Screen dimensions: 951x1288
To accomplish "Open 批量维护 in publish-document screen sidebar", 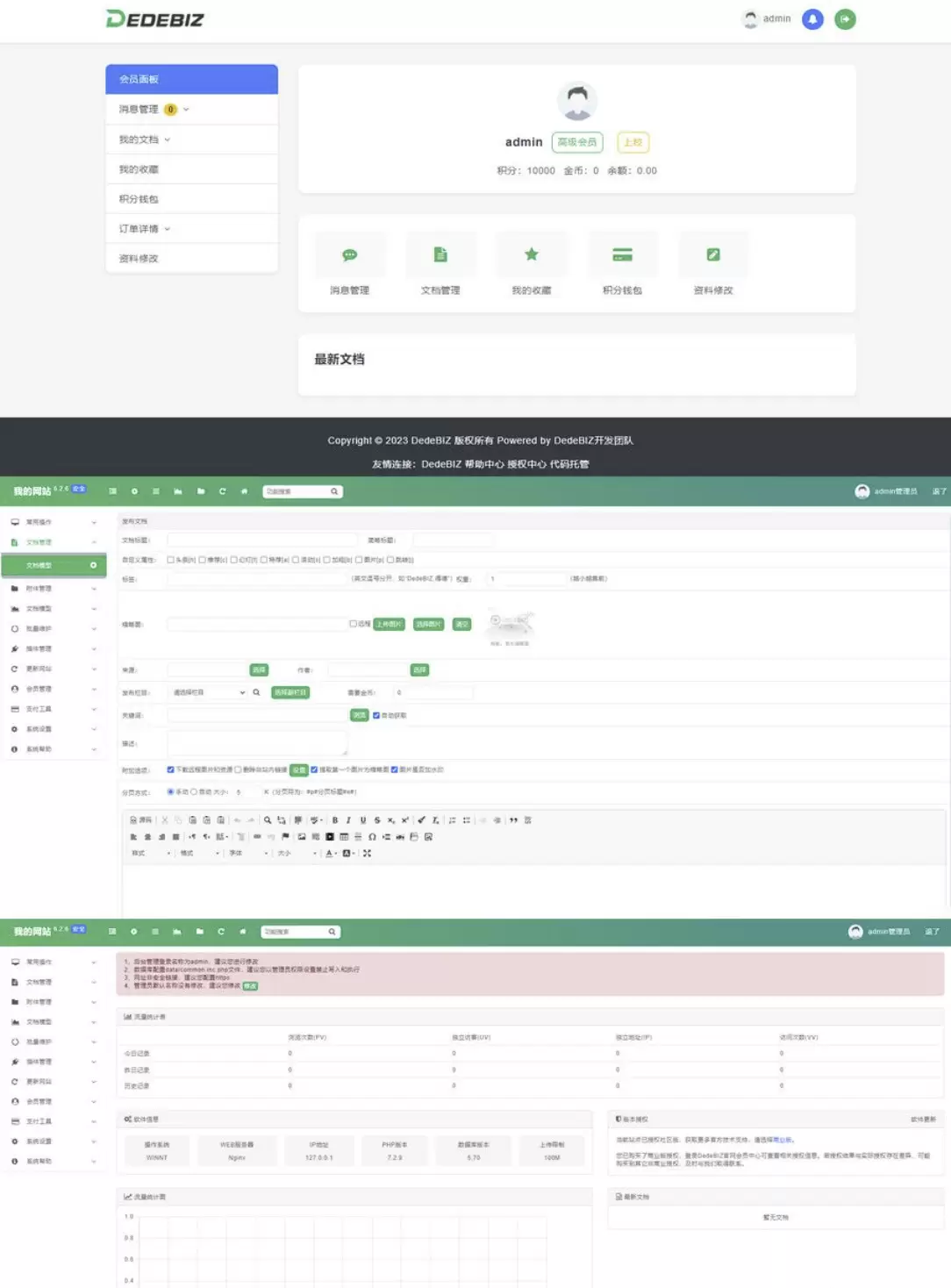I will pyautogui.click(x=54, y=628).
